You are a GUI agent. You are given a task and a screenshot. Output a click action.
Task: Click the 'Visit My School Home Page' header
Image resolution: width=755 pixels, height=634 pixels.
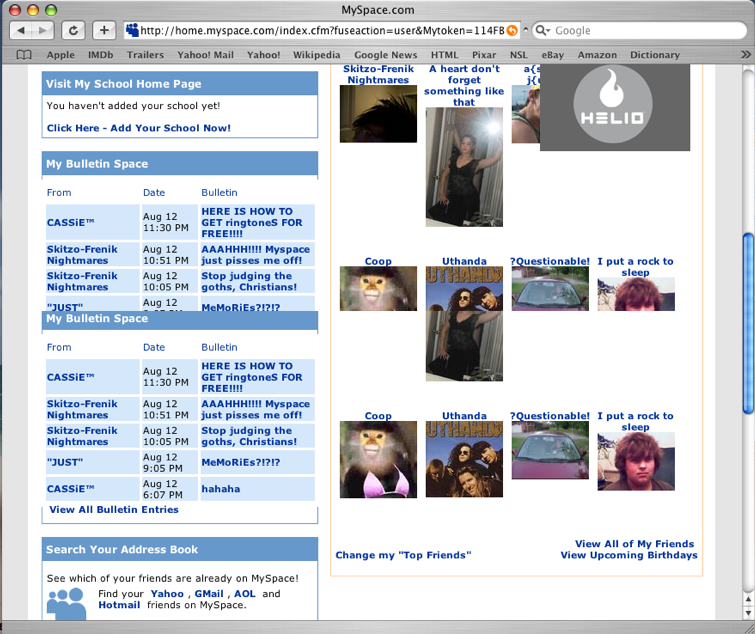(180, 84)
